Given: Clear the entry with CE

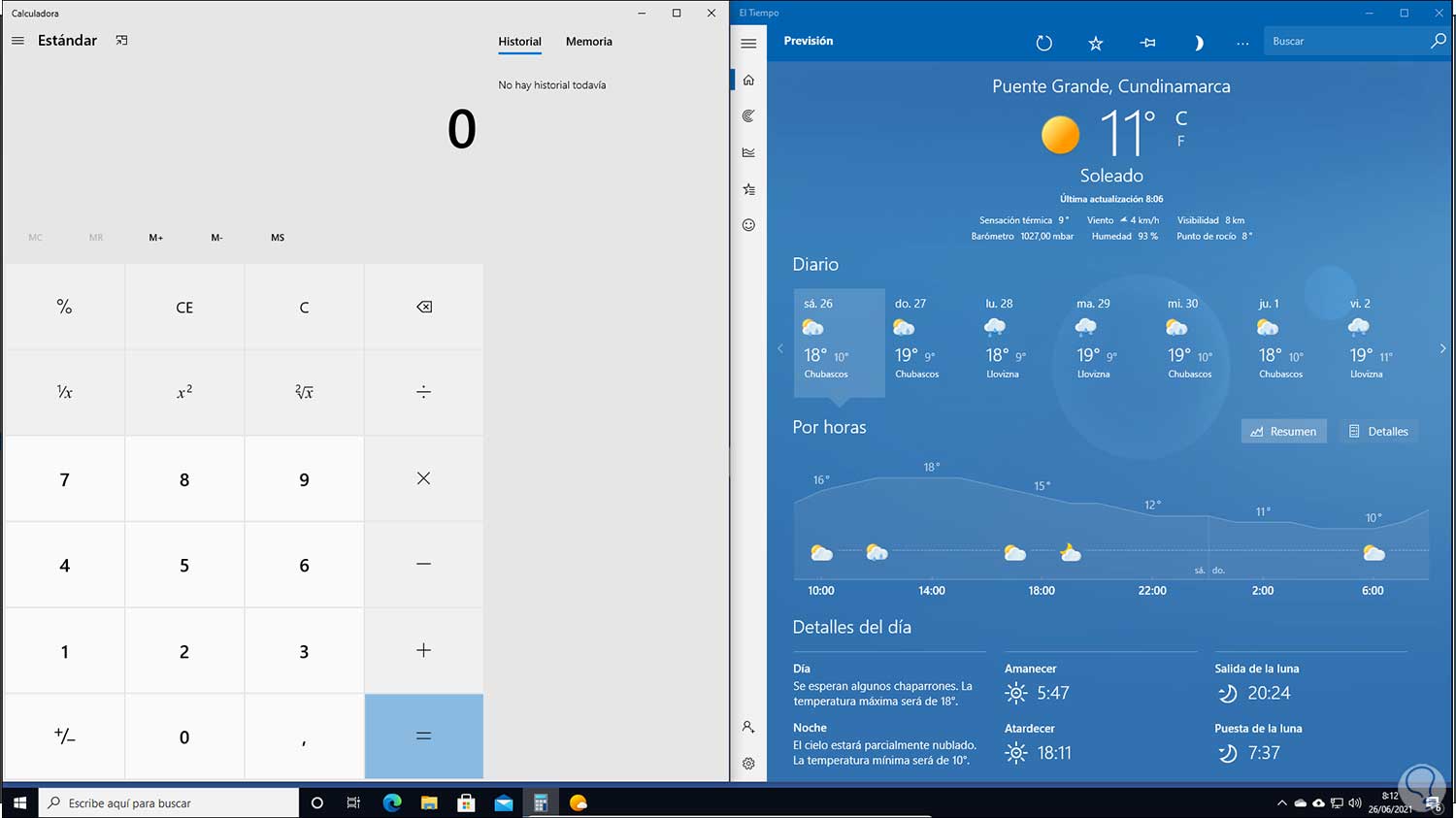Looking at the screenshot, I should (184, 307).
